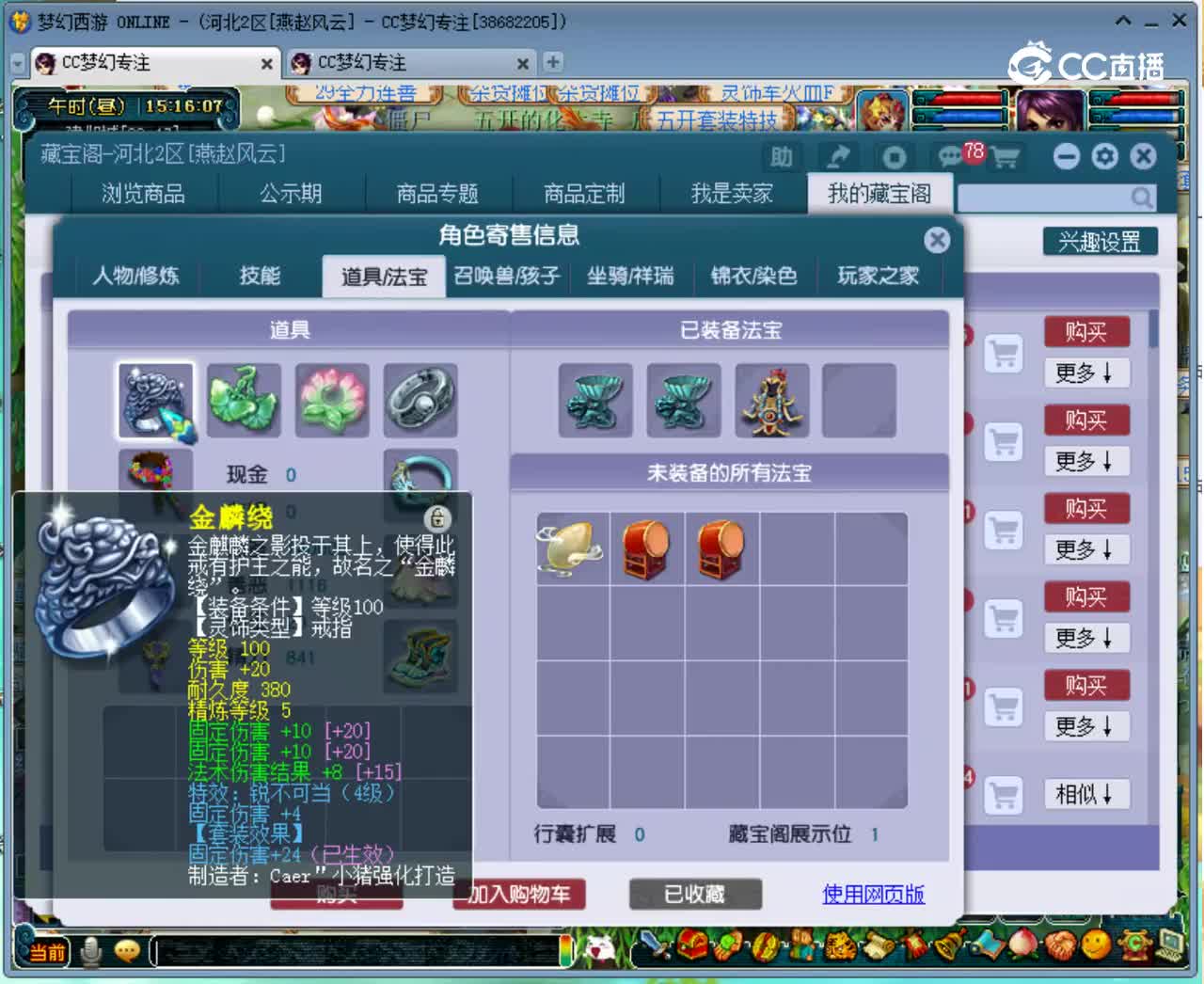Click the chat input box at bottom
1204x984 pixels.
[359, 951]
